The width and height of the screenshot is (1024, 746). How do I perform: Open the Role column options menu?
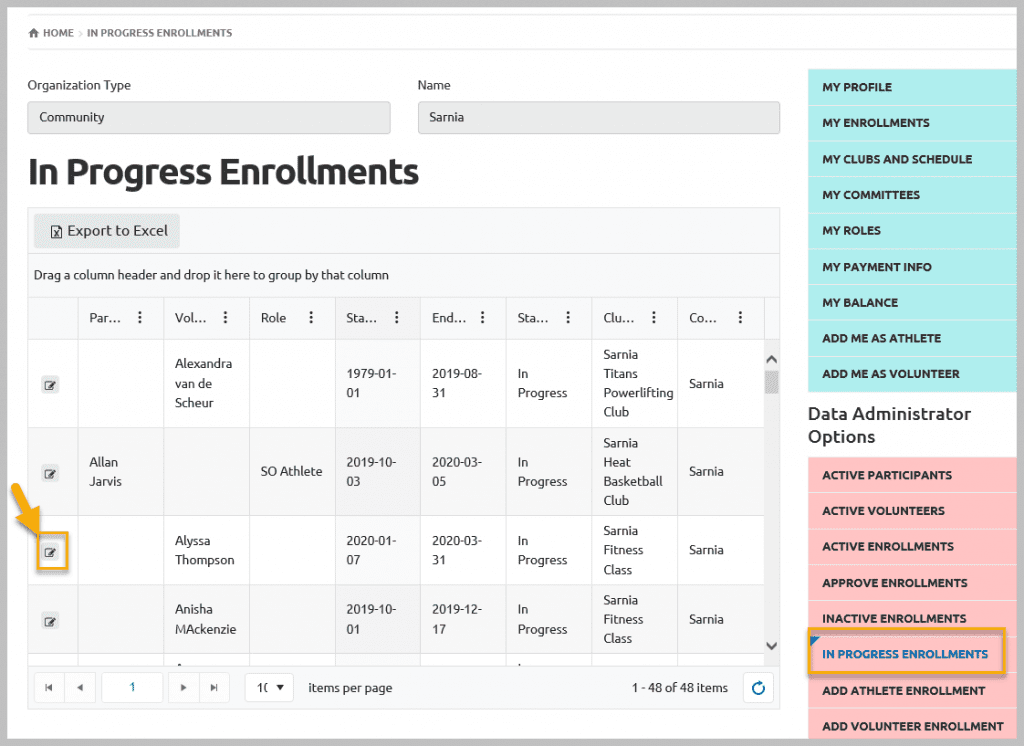[312, 318]
